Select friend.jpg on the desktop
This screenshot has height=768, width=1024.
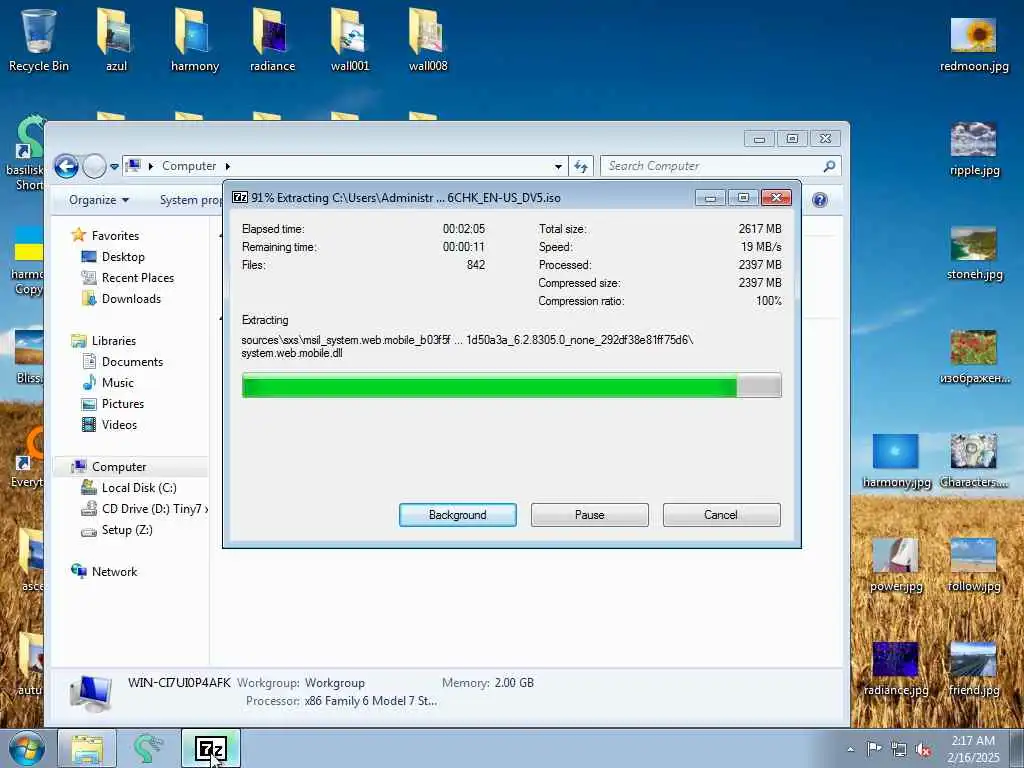(974, 669)
